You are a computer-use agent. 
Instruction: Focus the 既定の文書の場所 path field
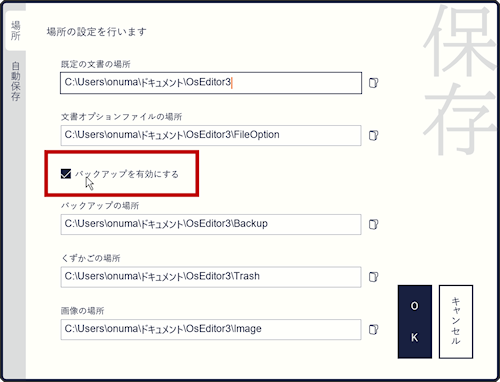[x=211, y=83]
